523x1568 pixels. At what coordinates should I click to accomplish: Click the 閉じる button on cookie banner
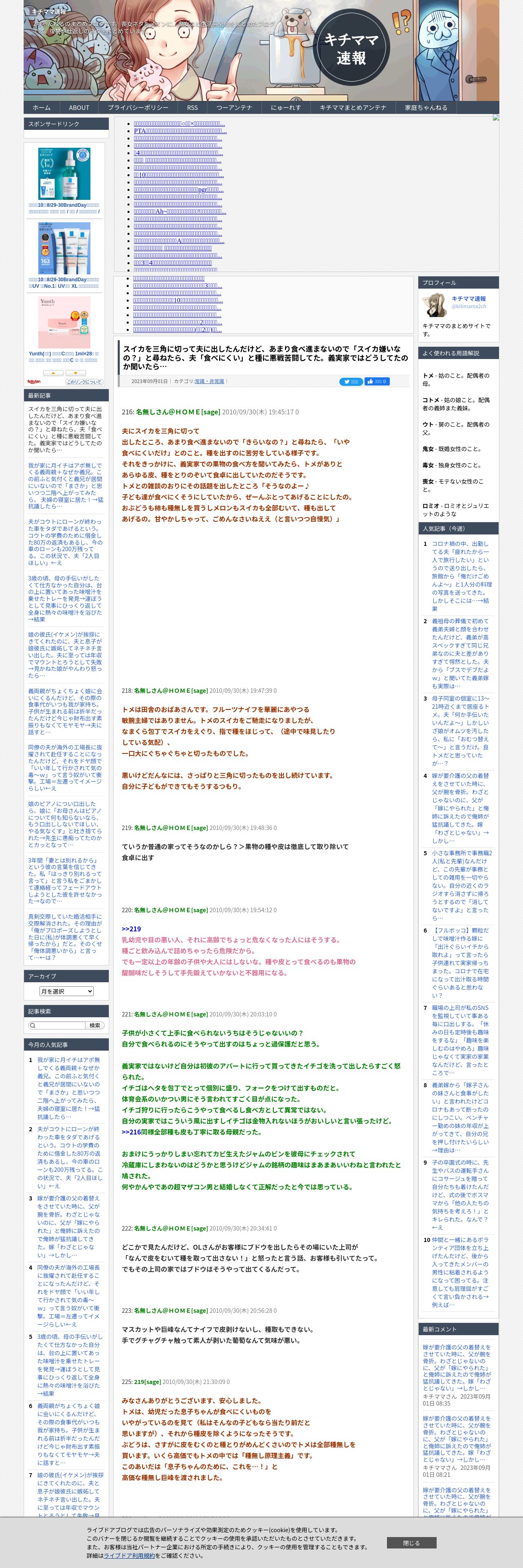pos(411,1542)
